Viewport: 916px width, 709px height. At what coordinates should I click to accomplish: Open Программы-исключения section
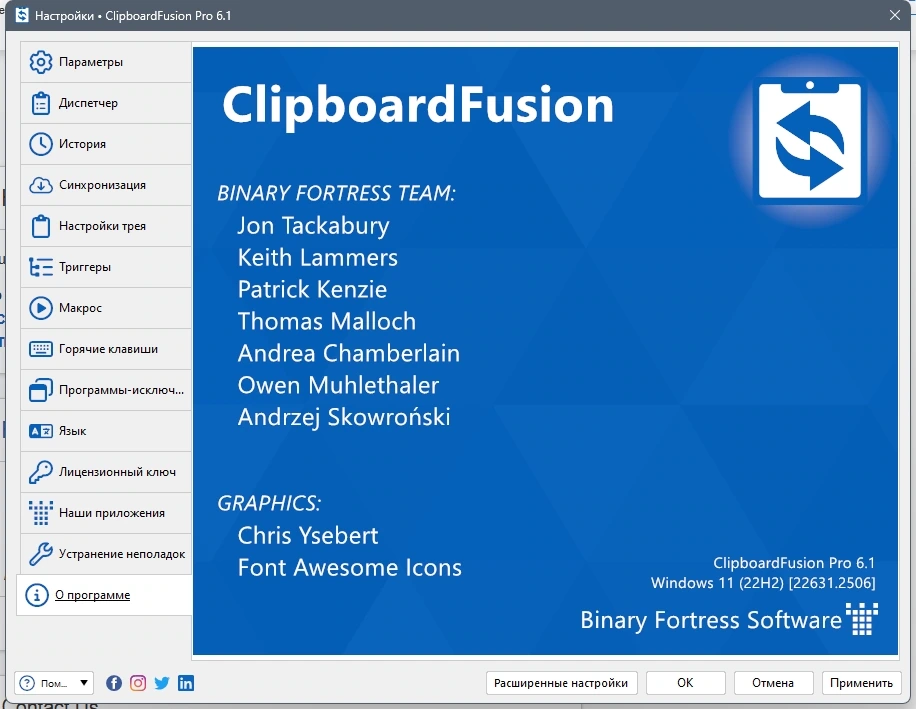[106, 390]
